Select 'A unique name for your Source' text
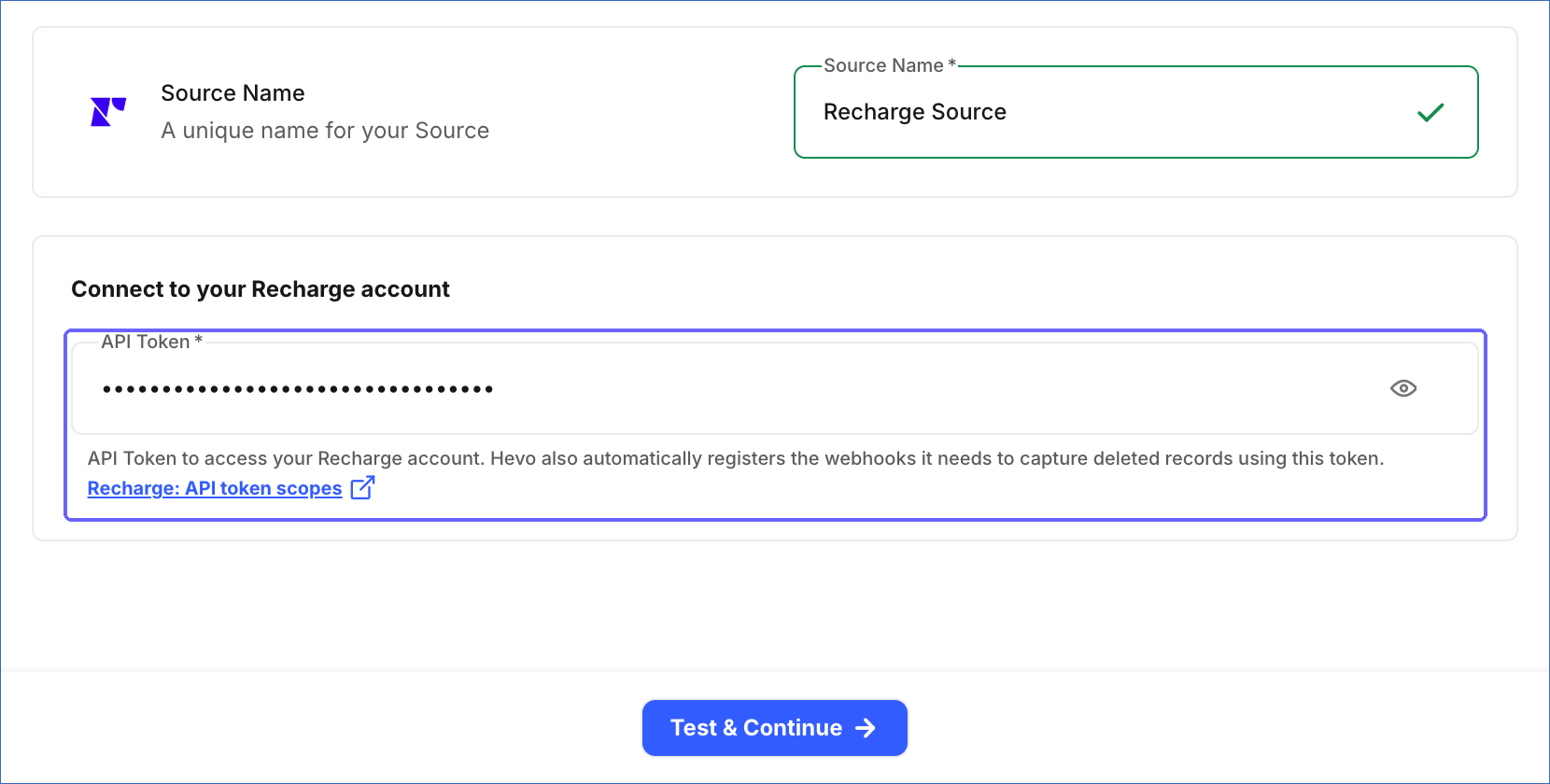 click(x=325, y=131)
